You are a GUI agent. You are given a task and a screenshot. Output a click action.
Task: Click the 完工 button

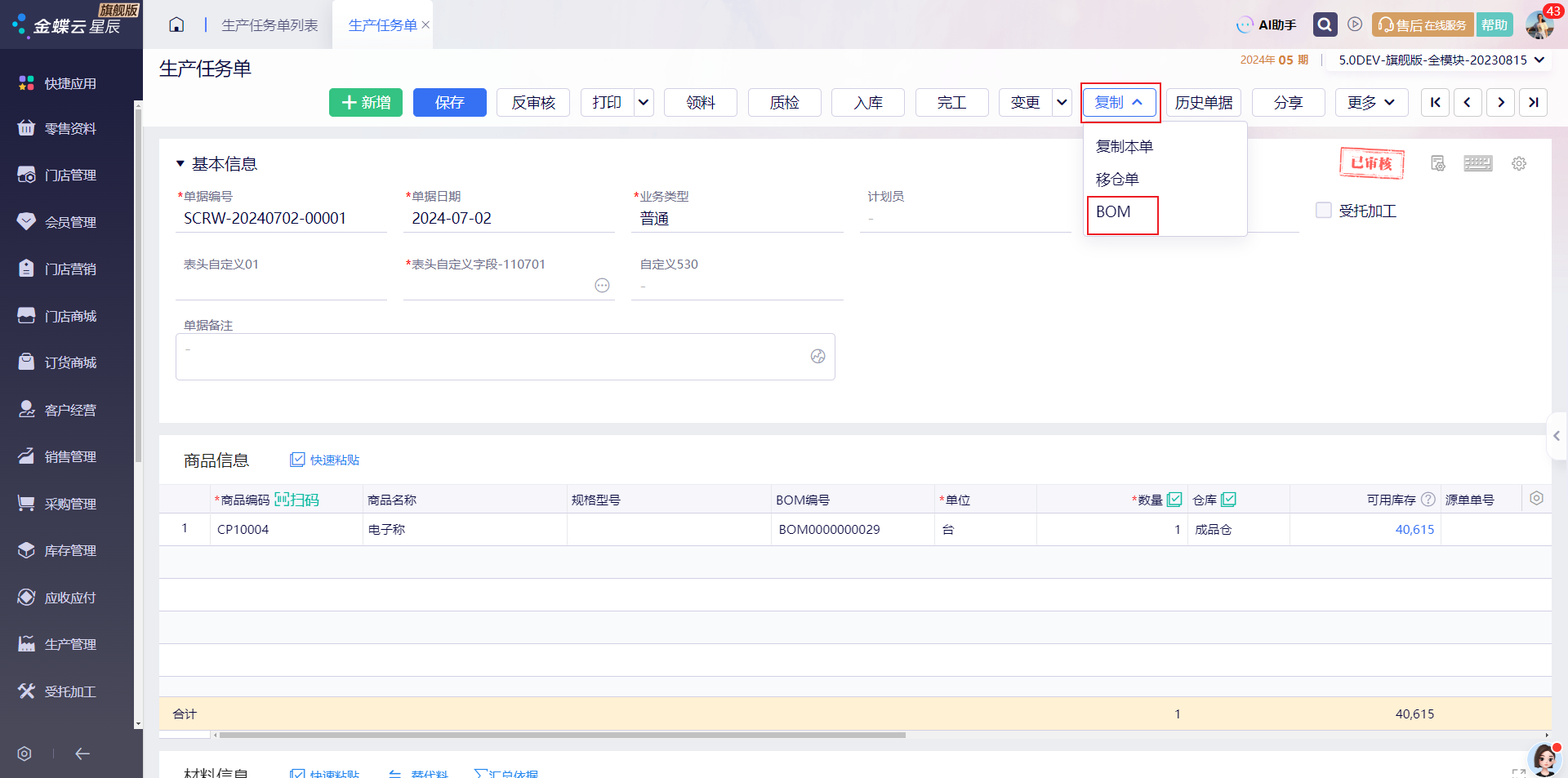pos(951,102)
